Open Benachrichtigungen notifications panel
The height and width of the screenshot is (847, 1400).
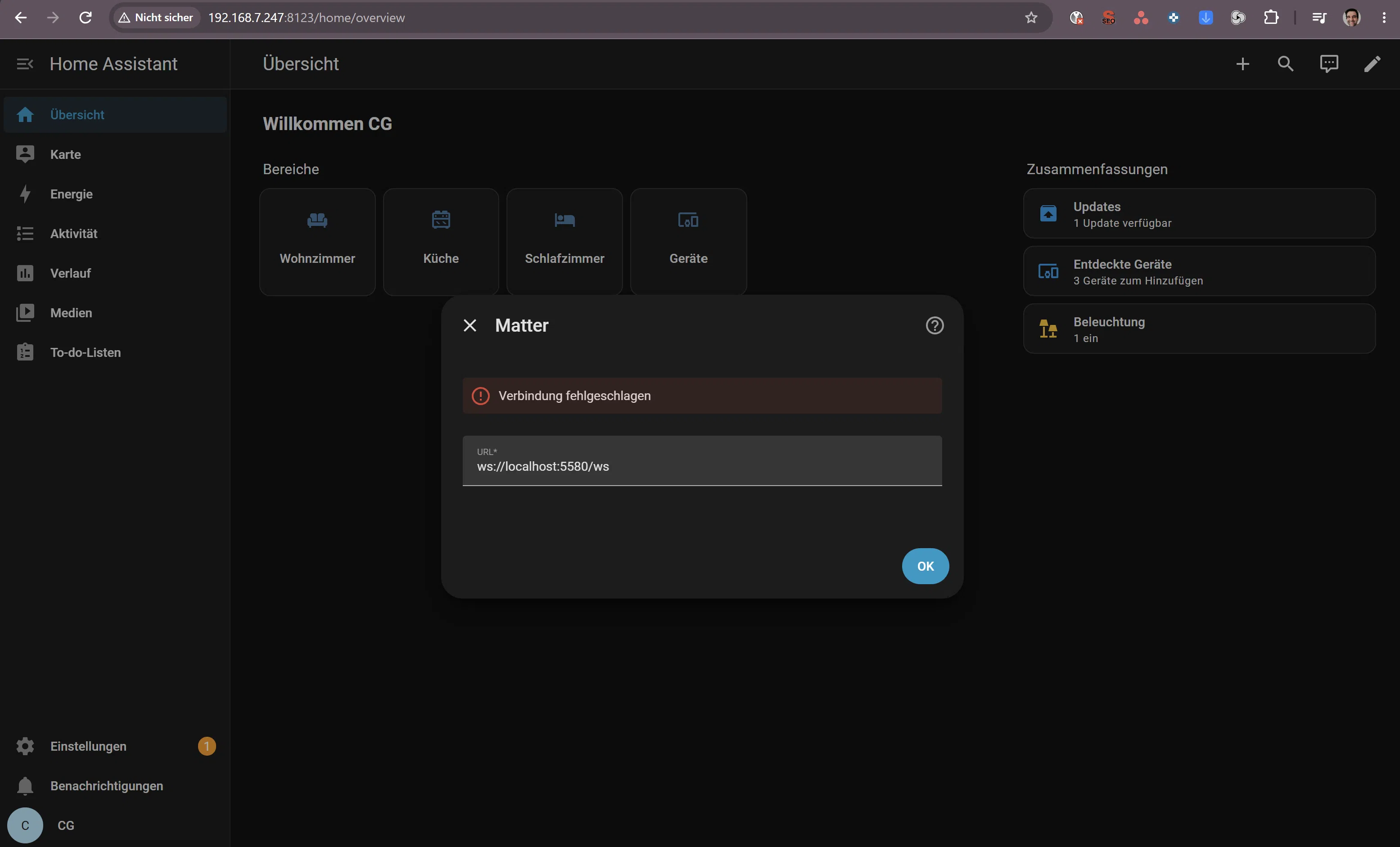tap(115, 786)
